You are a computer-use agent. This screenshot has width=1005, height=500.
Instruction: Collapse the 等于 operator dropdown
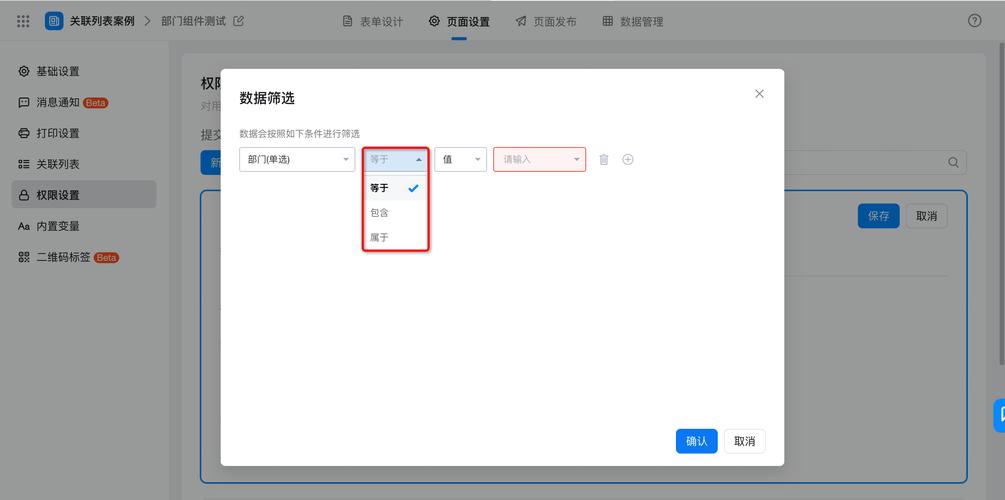[x=395, y=160]
